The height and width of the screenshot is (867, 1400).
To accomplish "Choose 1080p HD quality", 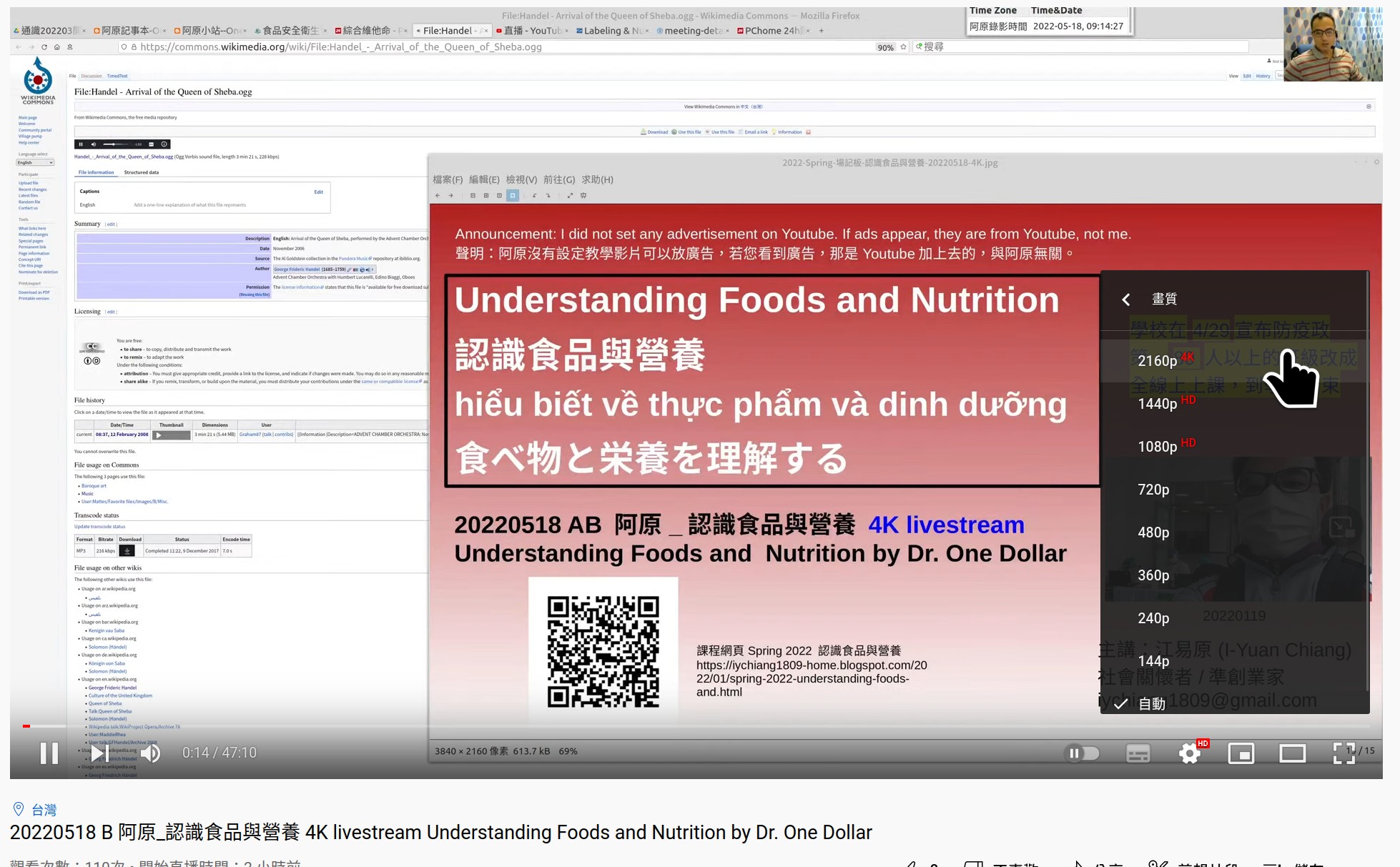I will (1234, 446).
